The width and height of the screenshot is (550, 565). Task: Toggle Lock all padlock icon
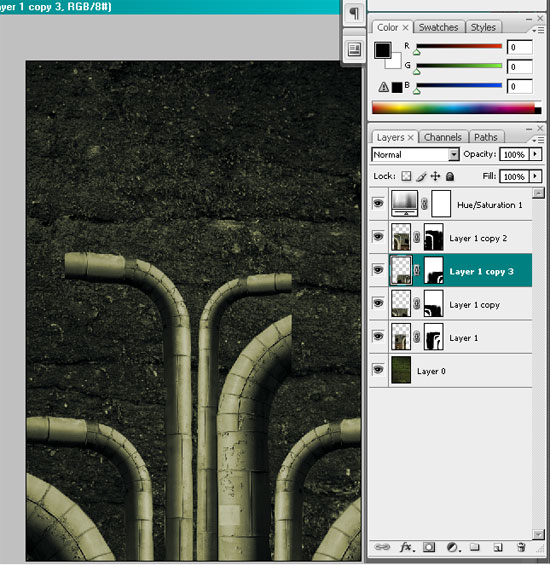pyautogui.click(x=450, y=176)
